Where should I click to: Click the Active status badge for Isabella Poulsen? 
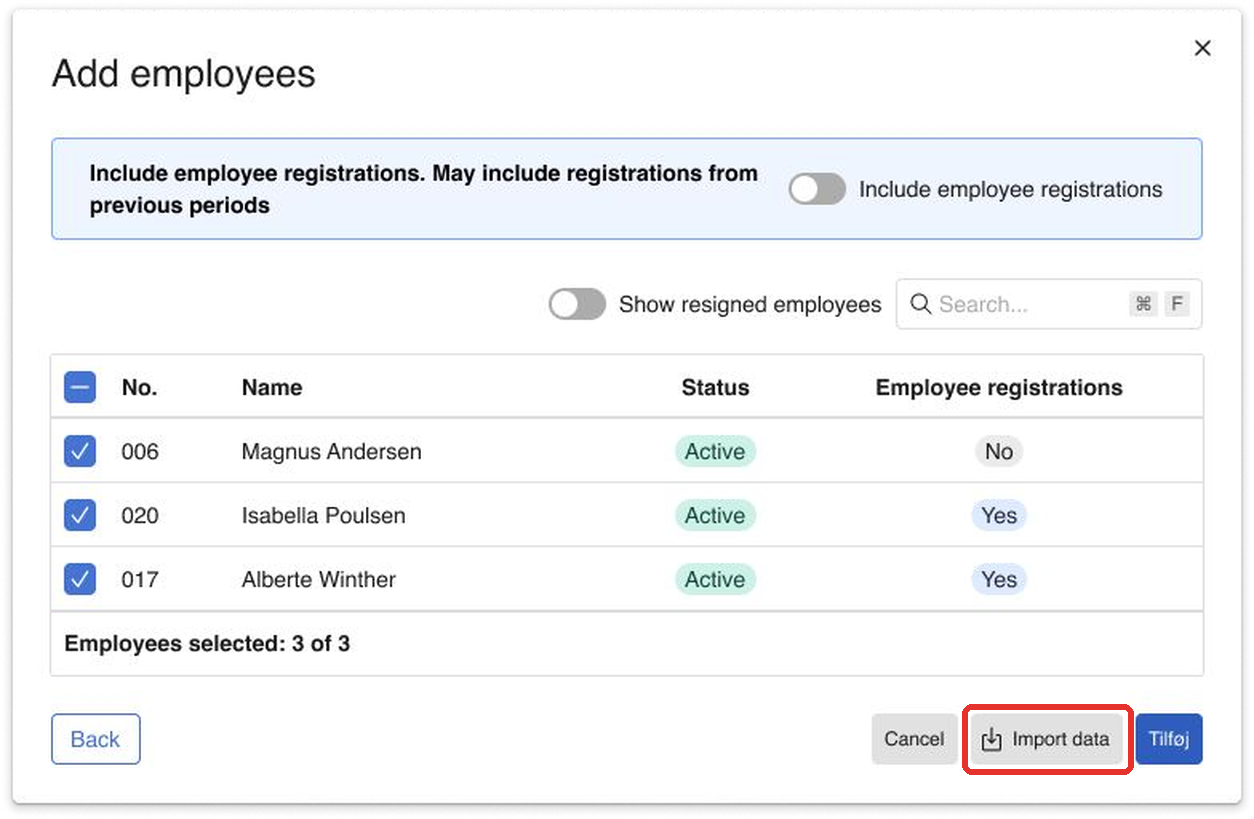click(x=715, y=515)
